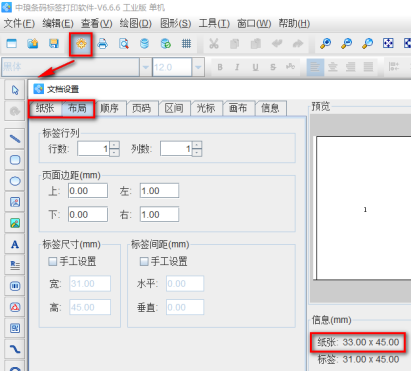The height and width of the screenshot is (371, 412).
Task: Click the database refresh icon
Action: point(166,43)
